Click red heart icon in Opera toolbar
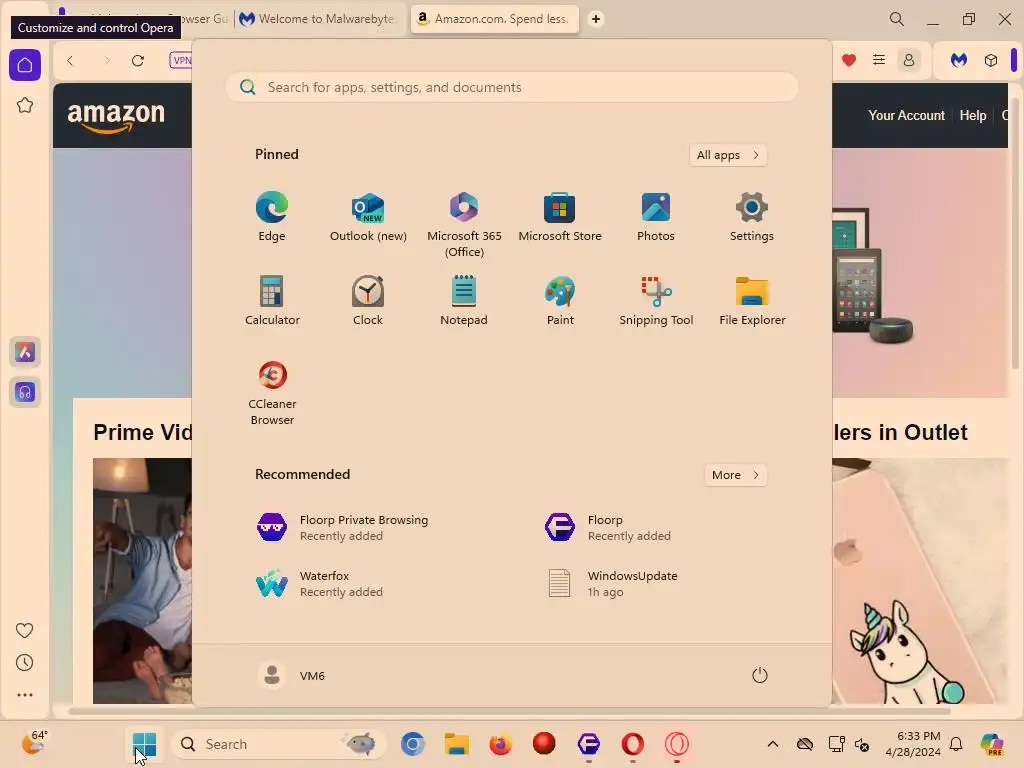The width and height of the screenshot is (1024, 768). [x=848, y=61]
